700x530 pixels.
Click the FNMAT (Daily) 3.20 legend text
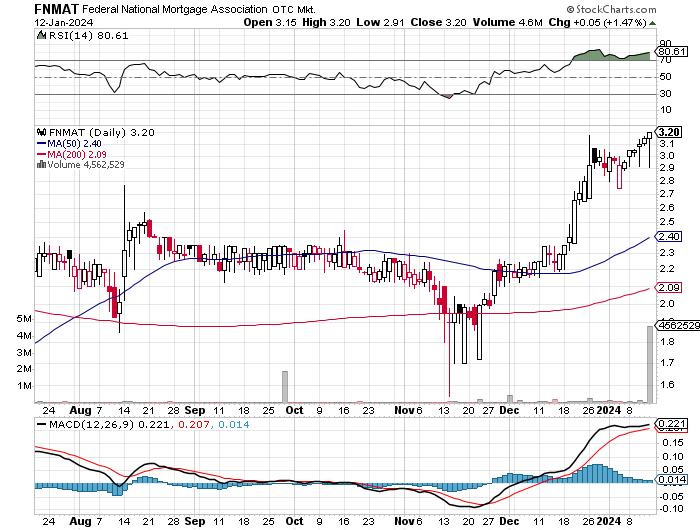[x=101, y=132]
